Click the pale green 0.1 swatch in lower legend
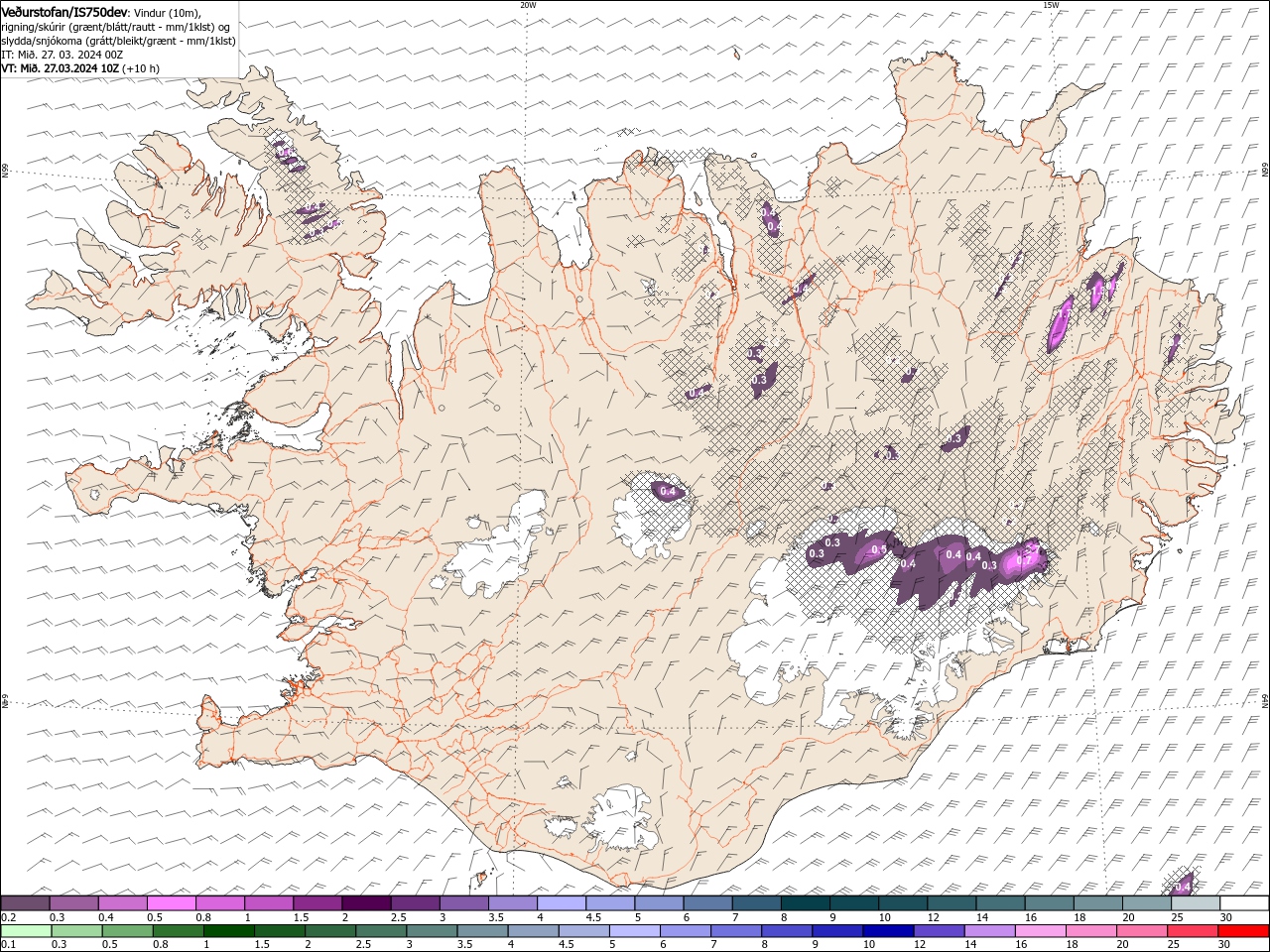 coord(26,931)
